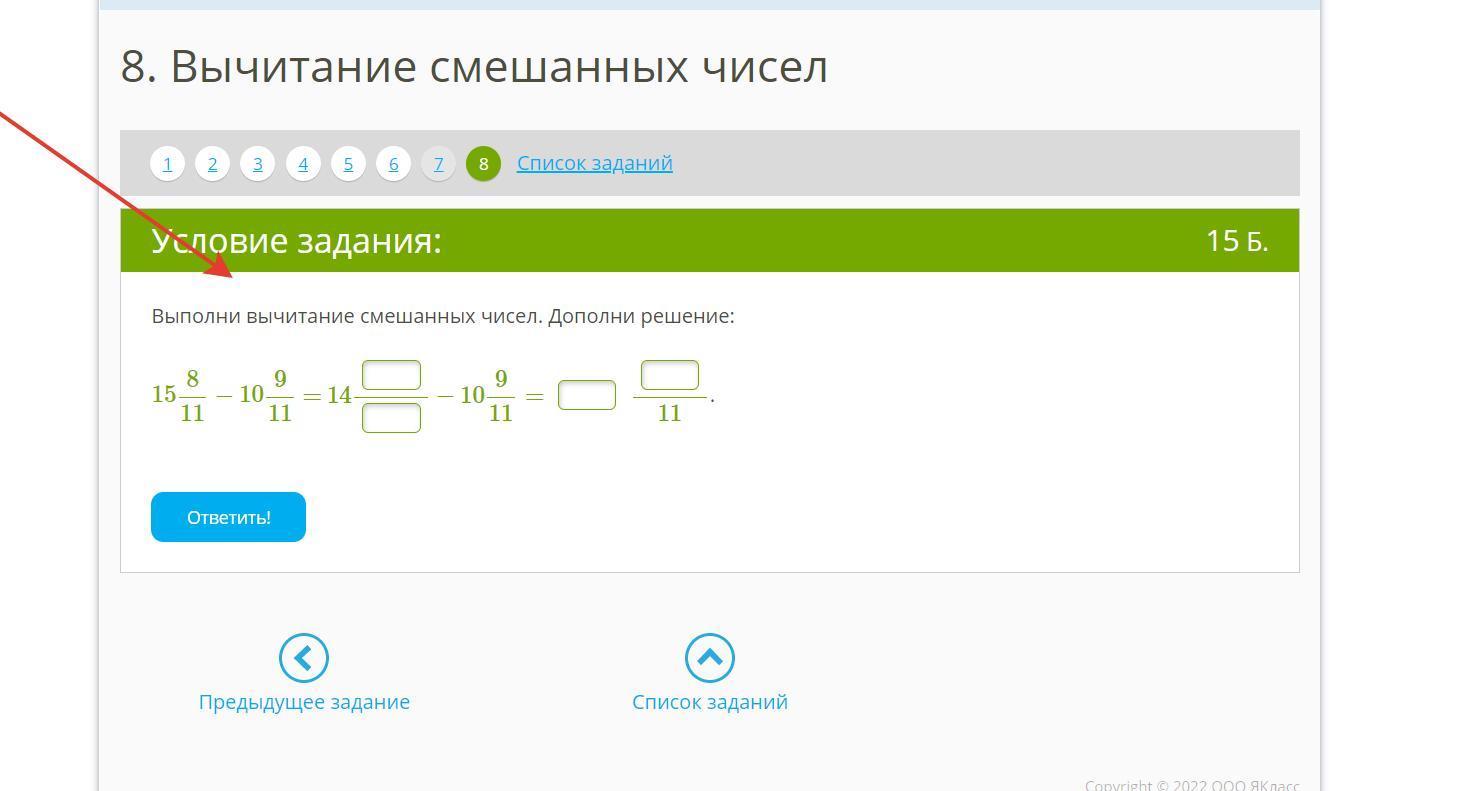Click the bottom 'Список заданий' text link
This screenshot has width=1475, height=791.
tap(709, 702)
